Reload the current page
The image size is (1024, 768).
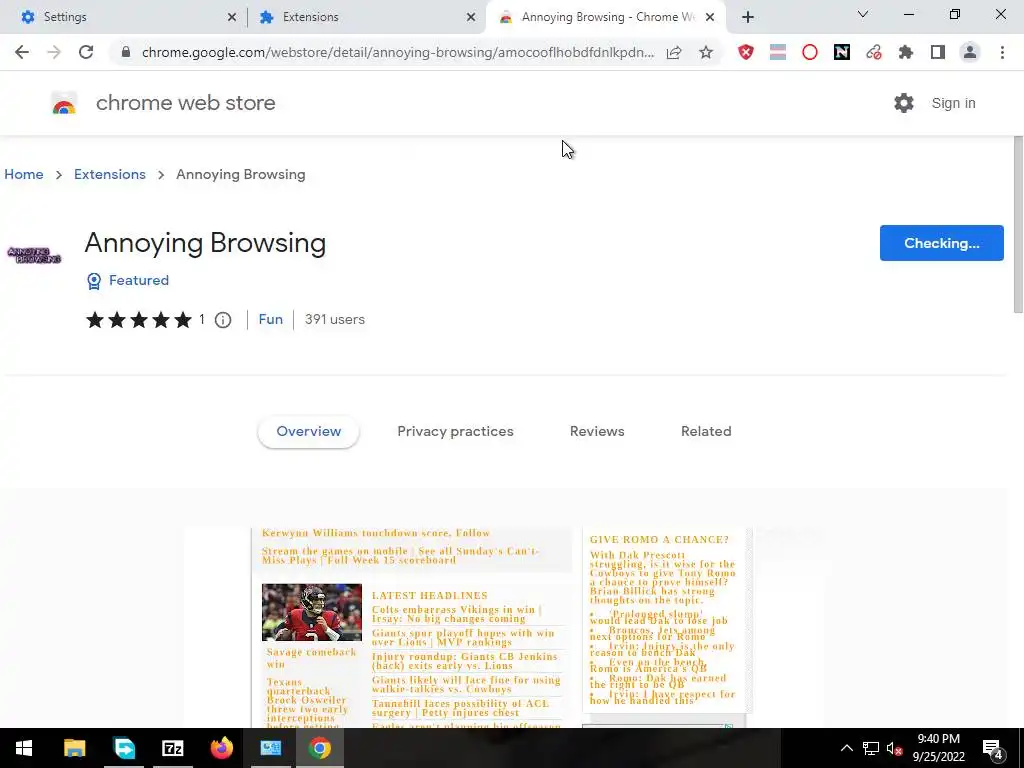click(86, 52)
